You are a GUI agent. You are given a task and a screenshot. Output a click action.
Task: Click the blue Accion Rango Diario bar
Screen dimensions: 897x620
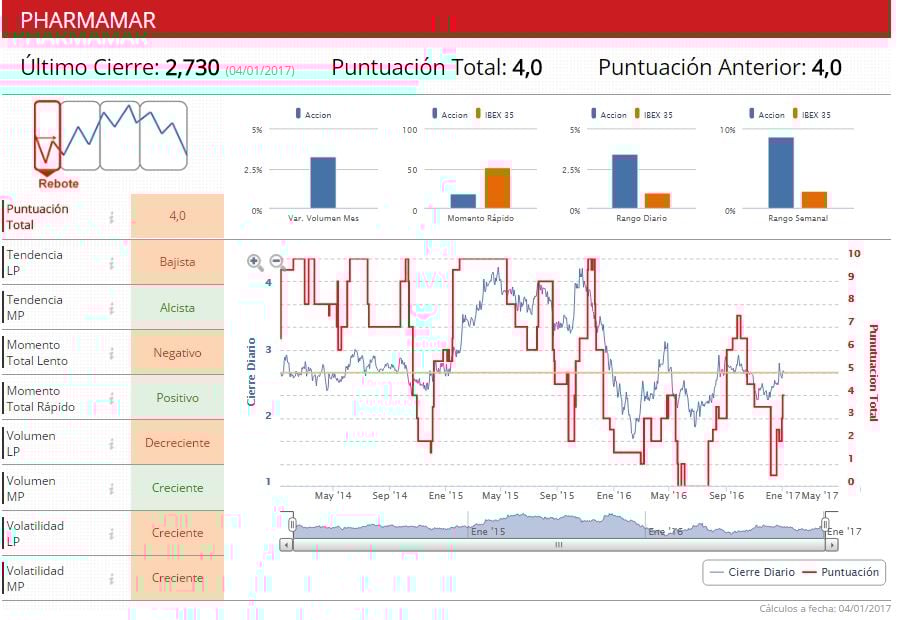(x=625, y=181)
